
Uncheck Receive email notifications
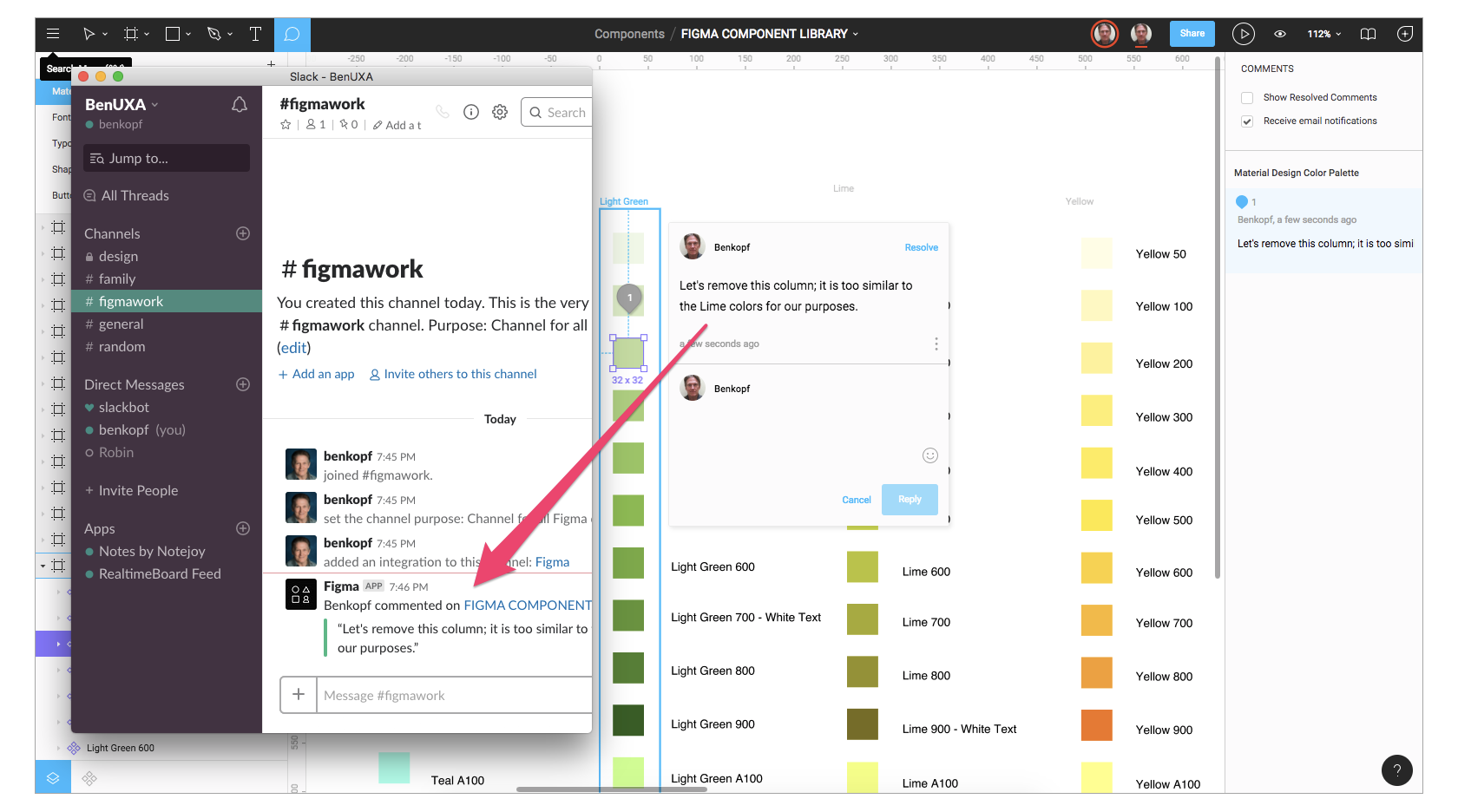coord(1247,121)
